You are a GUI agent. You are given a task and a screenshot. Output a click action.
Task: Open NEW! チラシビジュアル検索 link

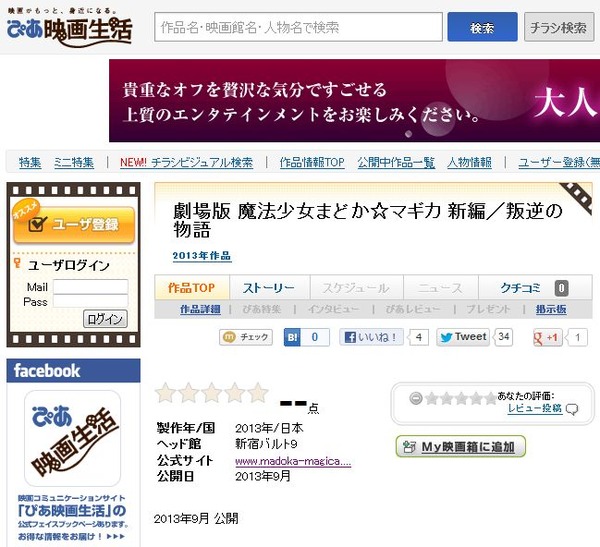(x=186, y=162)
